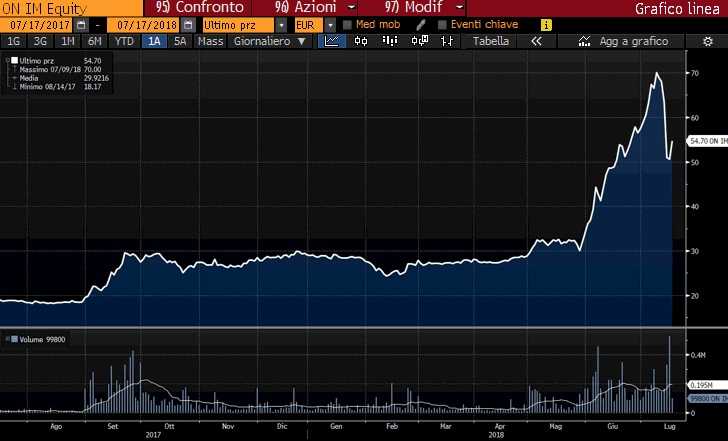
Task: Select the YTD time range tab
Action: pyautogui.click(x=124, y=41)
